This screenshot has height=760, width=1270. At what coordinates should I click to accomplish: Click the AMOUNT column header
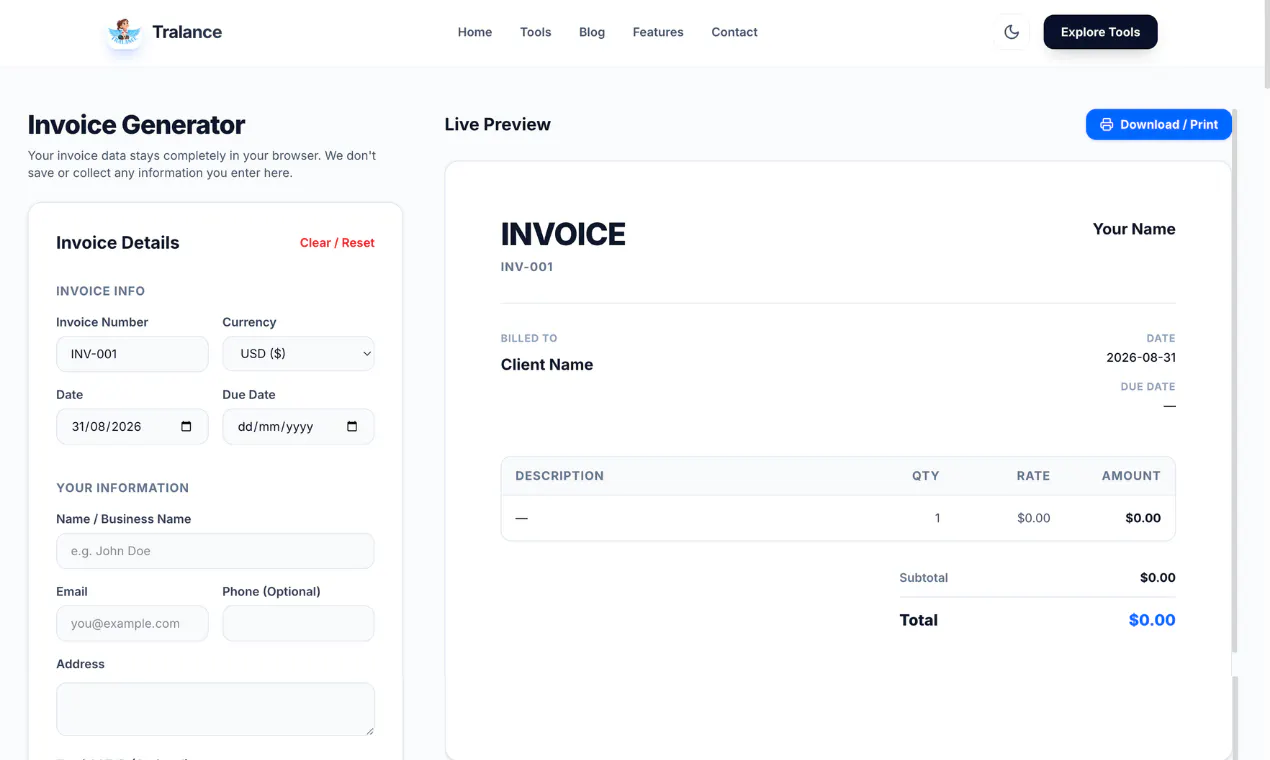tap(1131, 476)
